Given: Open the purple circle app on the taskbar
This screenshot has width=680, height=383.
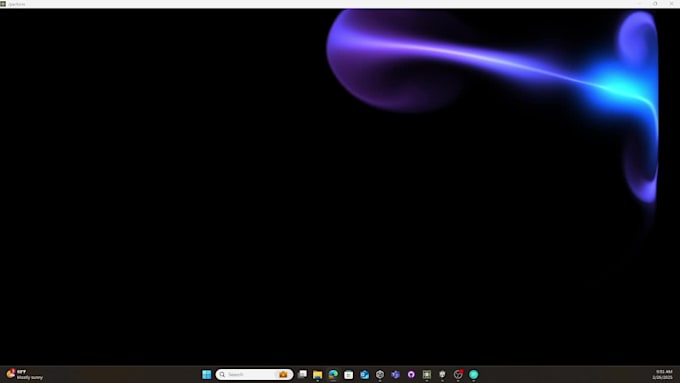Looking at the screenshot, I should (411, 374).
